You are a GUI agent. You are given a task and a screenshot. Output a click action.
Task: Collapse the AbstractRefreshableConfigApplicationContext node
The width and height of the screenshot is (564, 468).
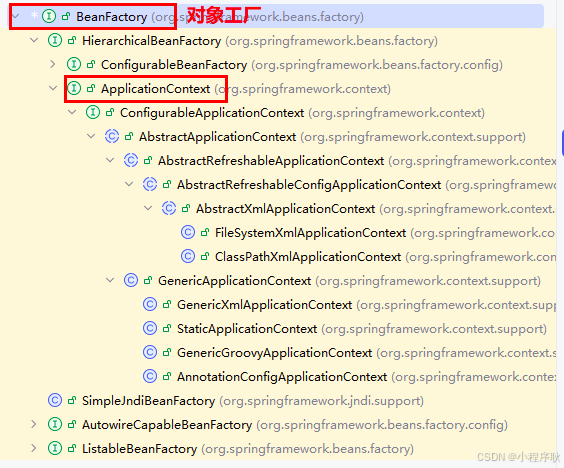click(x=129, y=184)
